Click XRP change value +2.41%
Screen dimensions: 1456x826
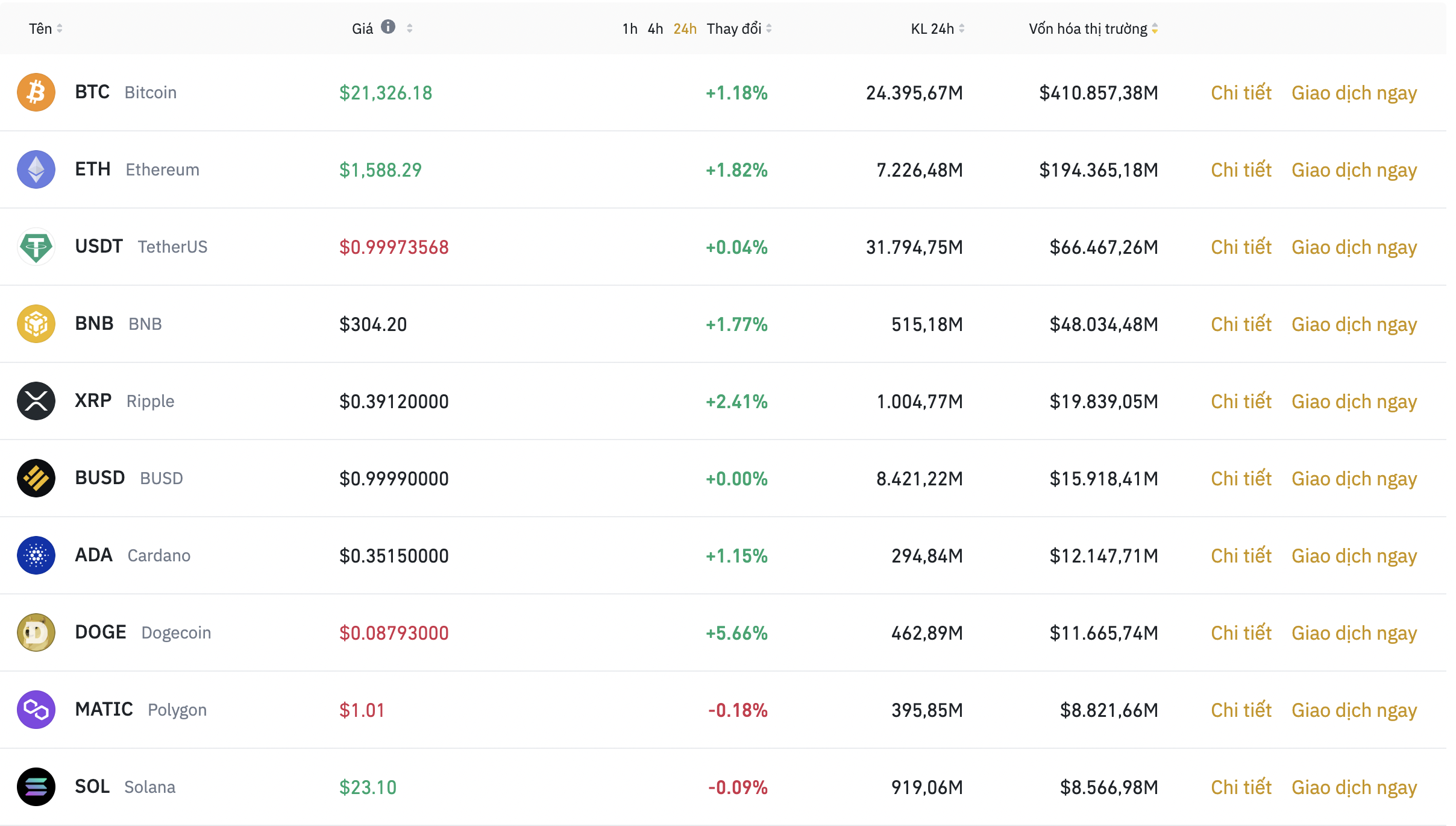click(x=736, y=402)
